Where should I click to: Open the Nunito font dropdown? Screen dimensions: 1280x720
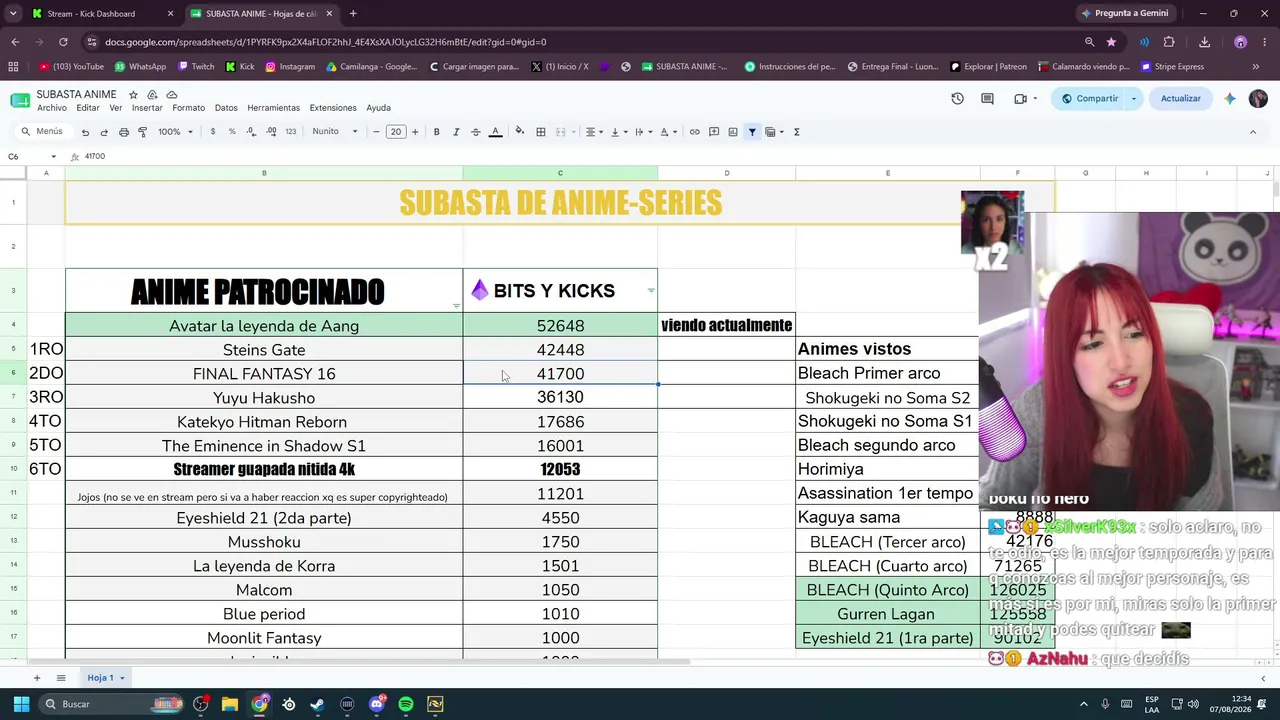point(335,132)
